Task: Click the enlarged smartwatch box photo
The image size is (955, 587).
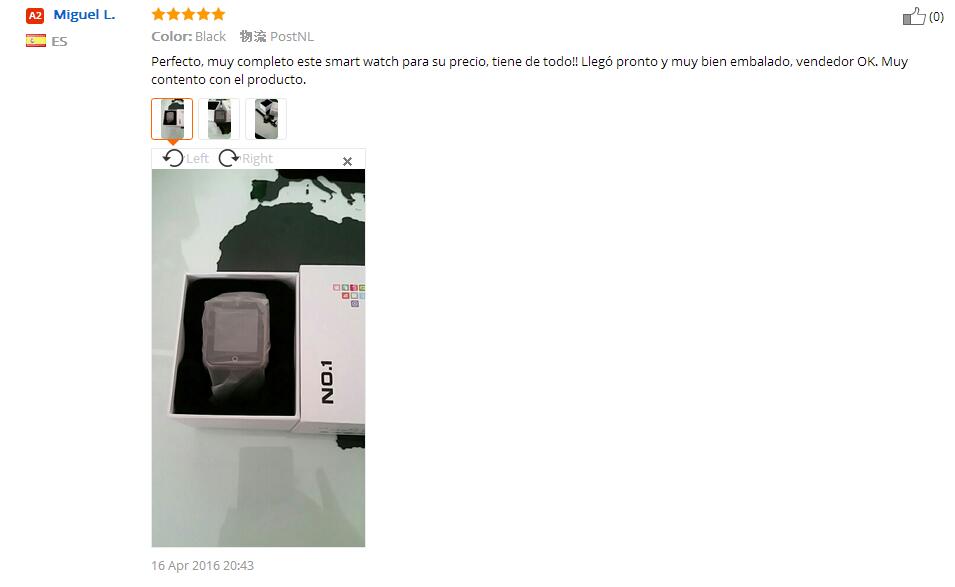Action: [x=258, y=358]
